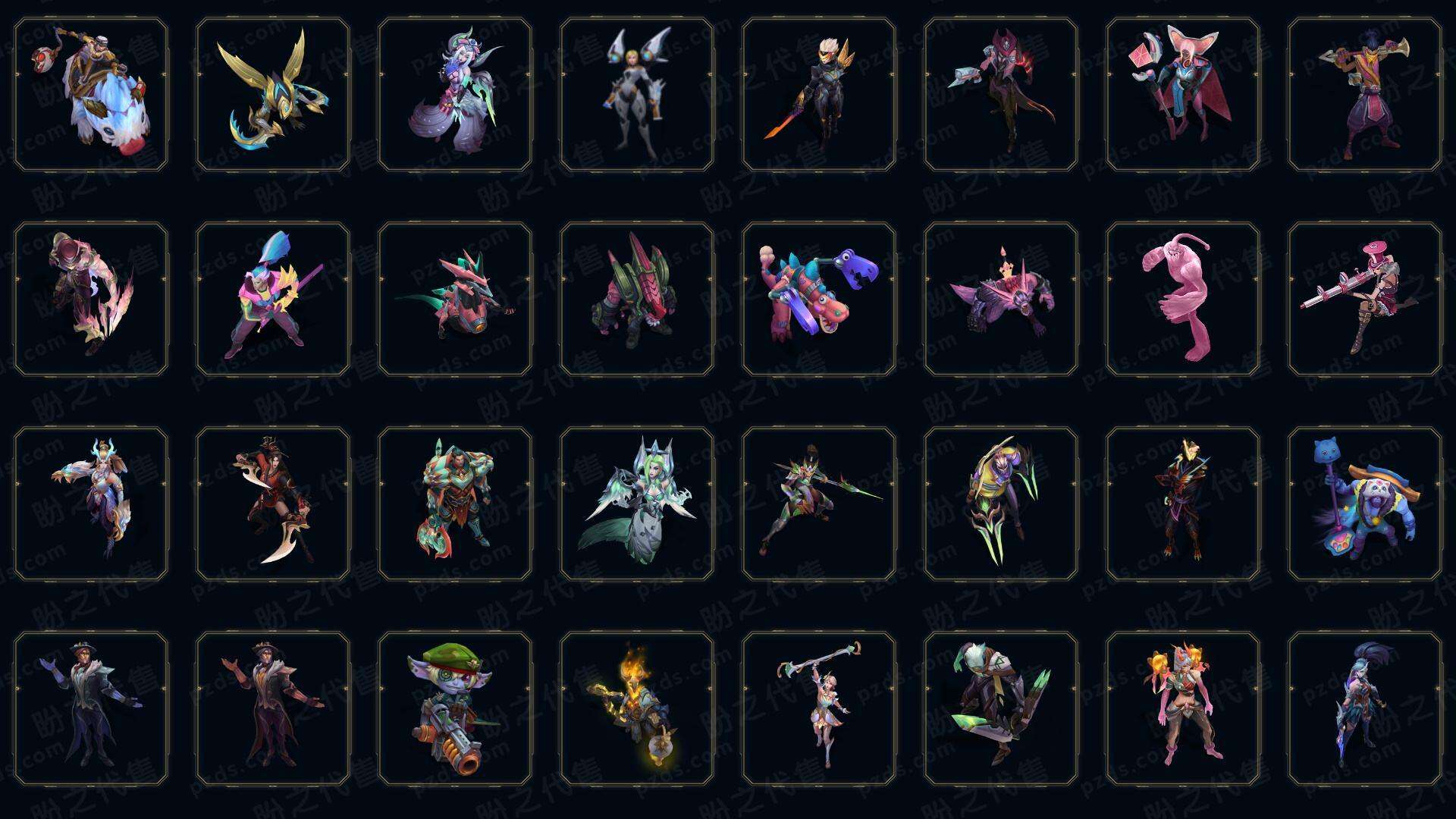1456x819 pixels.
Task: Choose the flaming torch lantern character skin
Action: click(x=637, y=708)
